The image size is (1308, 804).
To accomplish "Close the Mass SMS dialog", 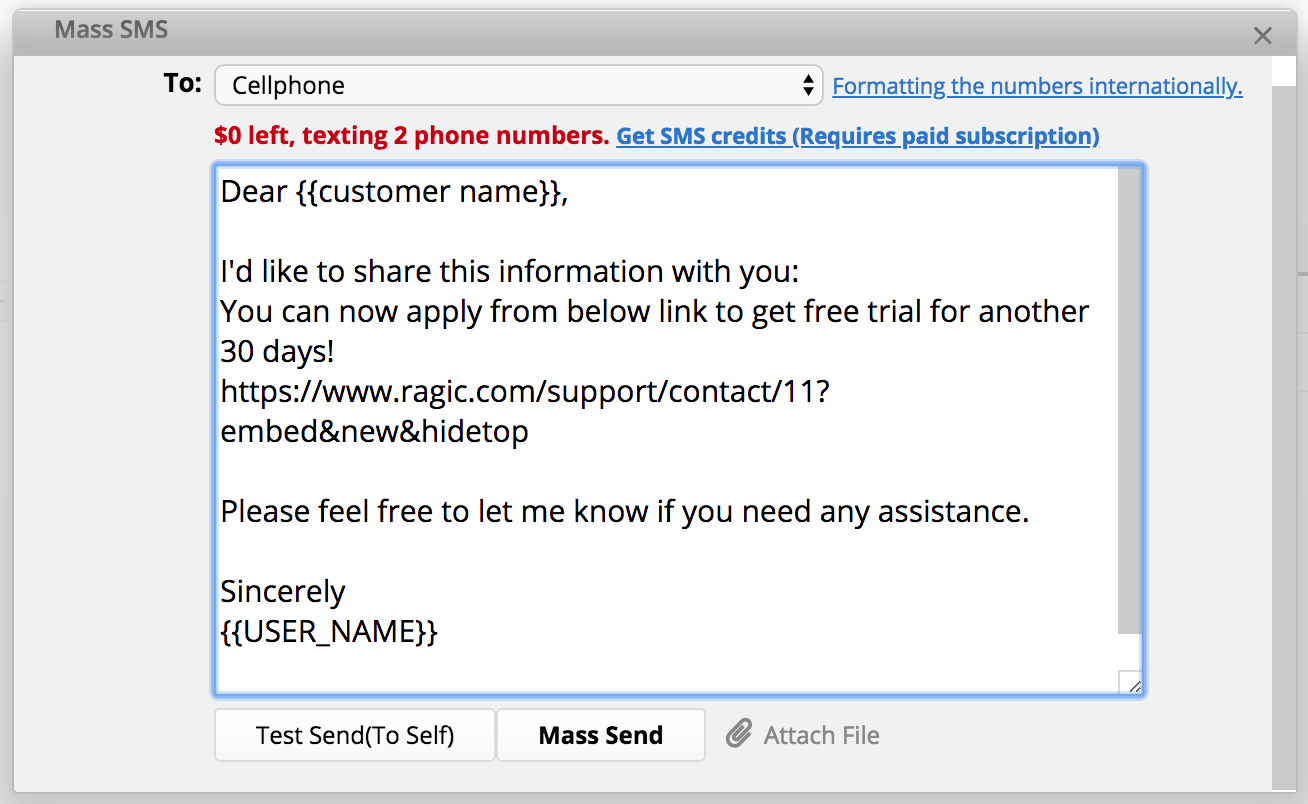I will [1263, 36].
